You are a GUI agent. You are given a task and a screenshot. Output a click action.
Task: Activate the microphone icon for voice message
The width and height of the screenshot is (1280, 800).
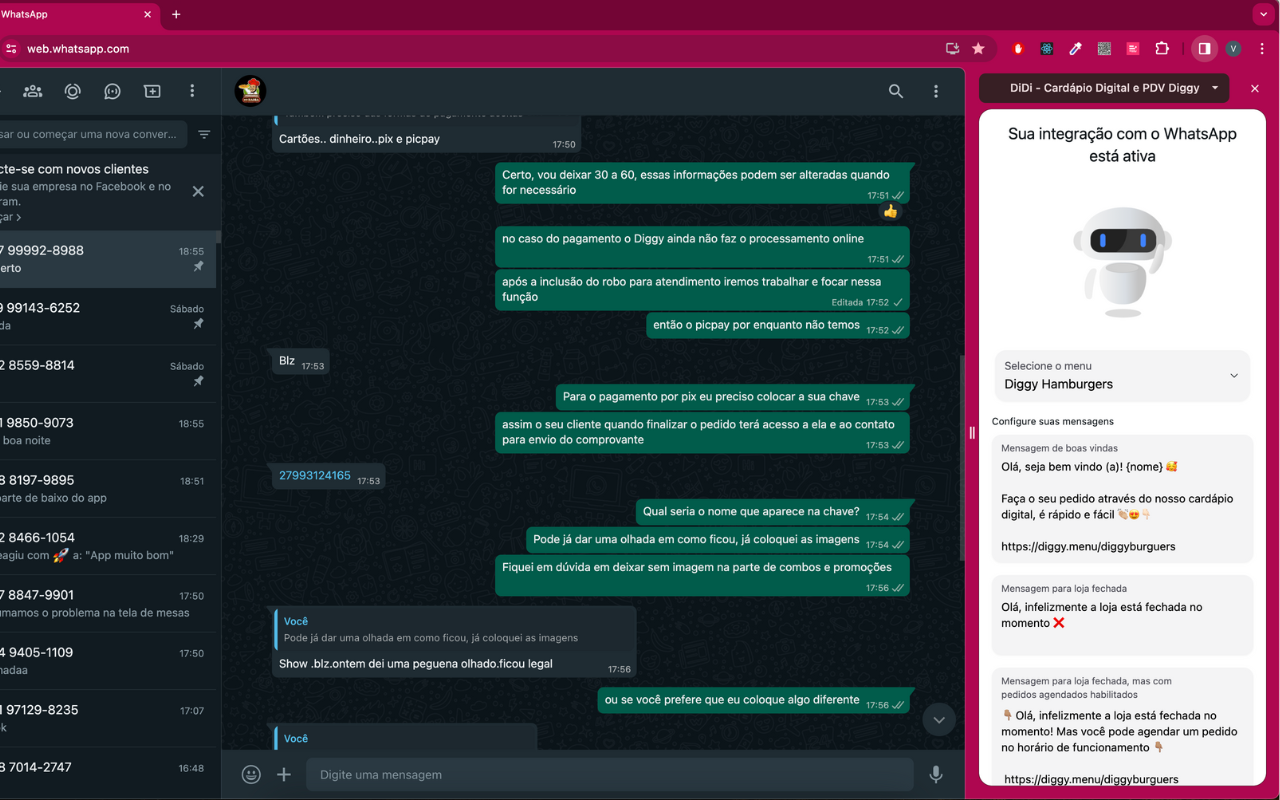935,774
